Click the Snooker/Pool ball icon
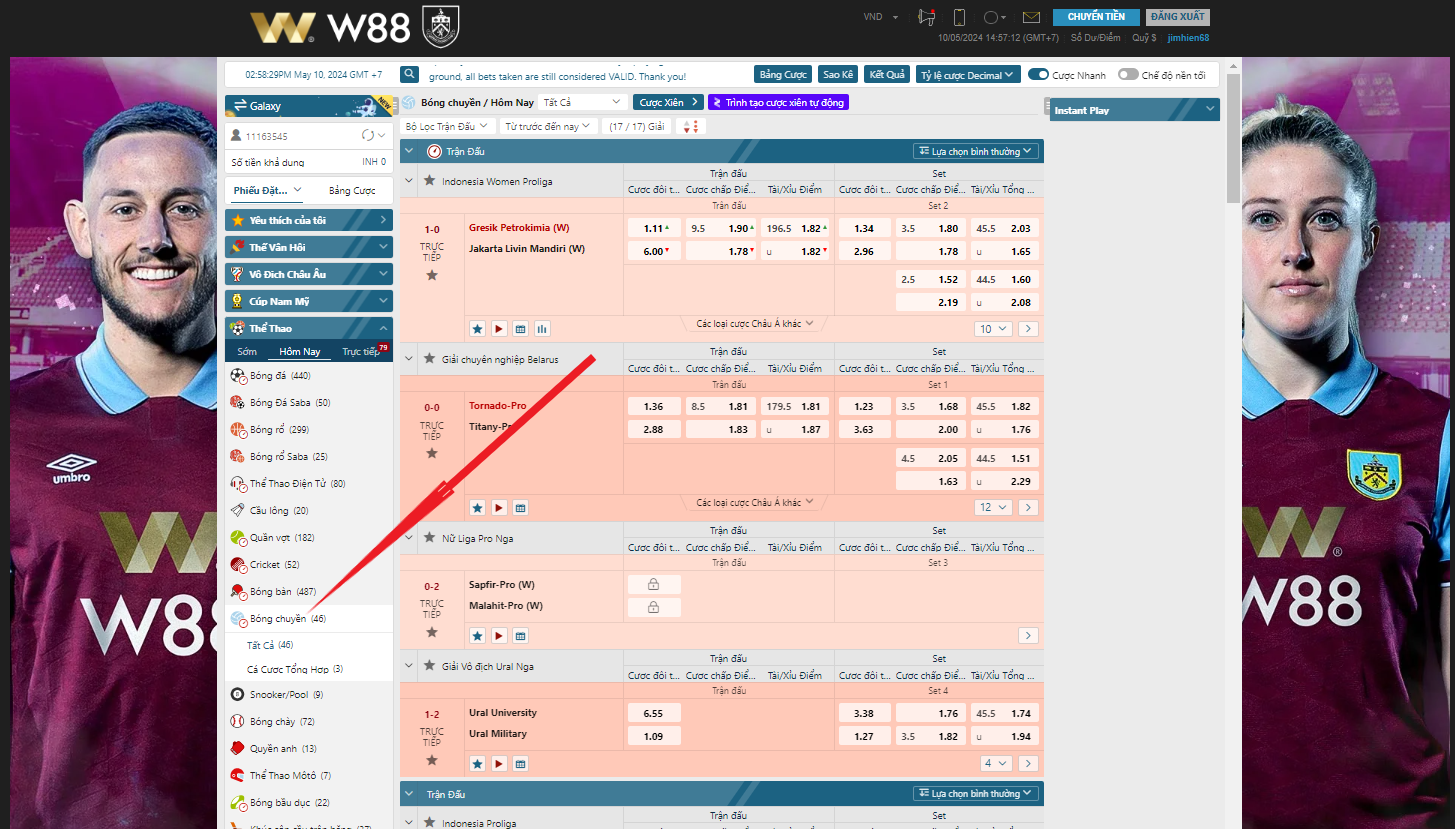Viewport: 1455px width, 829px height. pyautogui.click(x=238, y=694)
